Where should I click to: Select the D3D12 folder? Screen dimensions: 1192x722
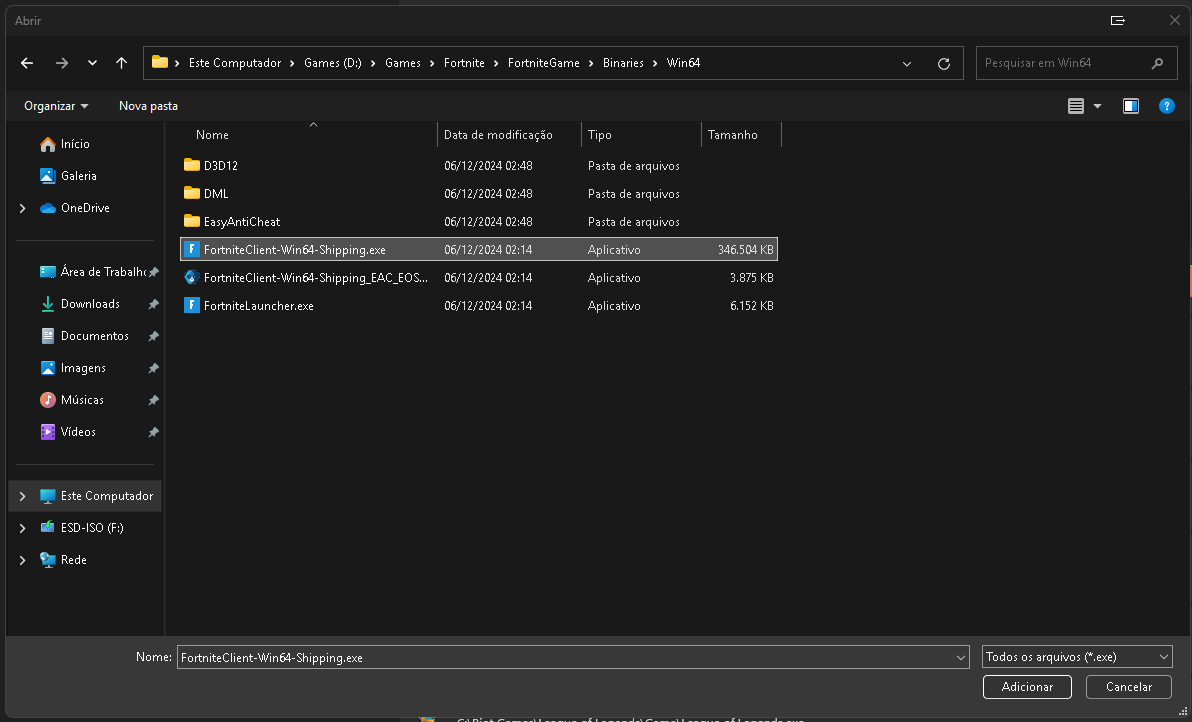479,166
